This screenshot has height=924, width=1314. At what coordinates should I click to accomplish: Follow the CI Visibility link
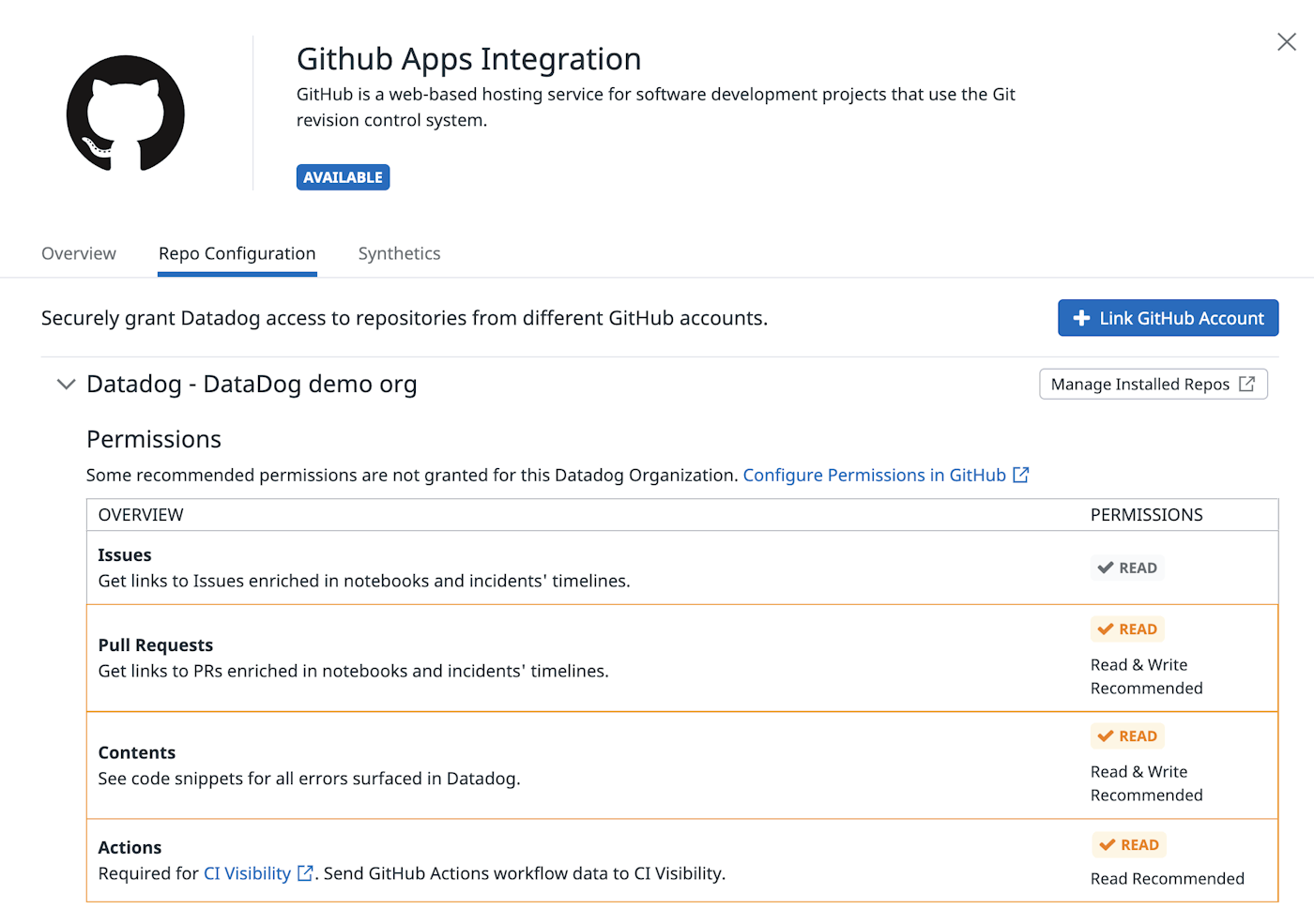247,873
